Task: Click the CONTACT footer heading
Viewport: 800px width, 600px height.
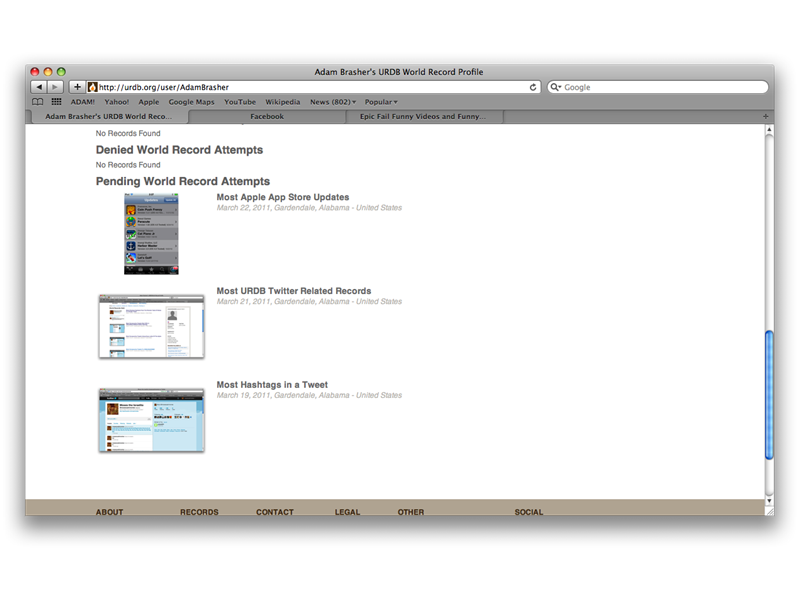Action: tap(275, 512)
